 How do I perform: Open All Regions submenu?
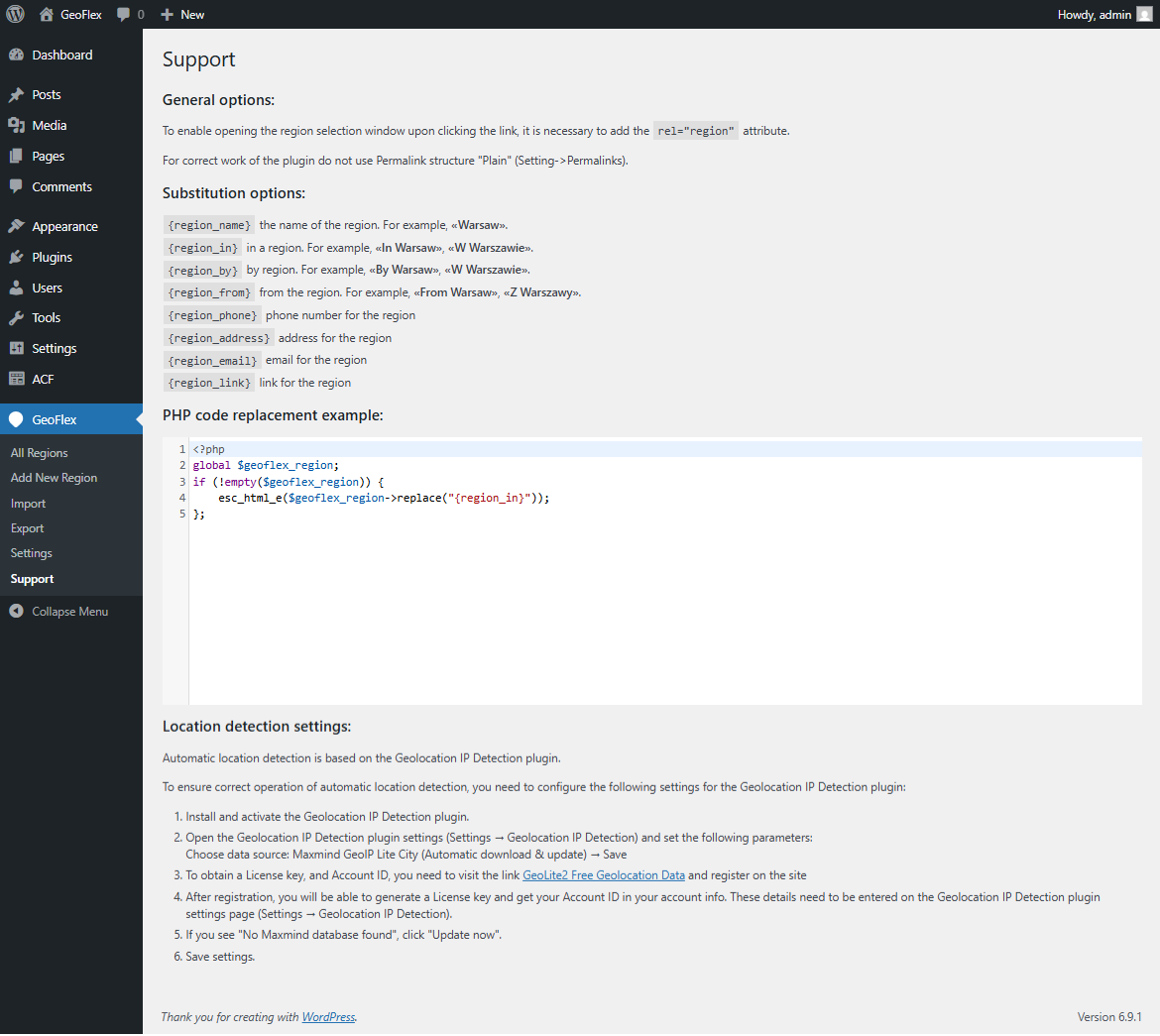coord(40,453)
